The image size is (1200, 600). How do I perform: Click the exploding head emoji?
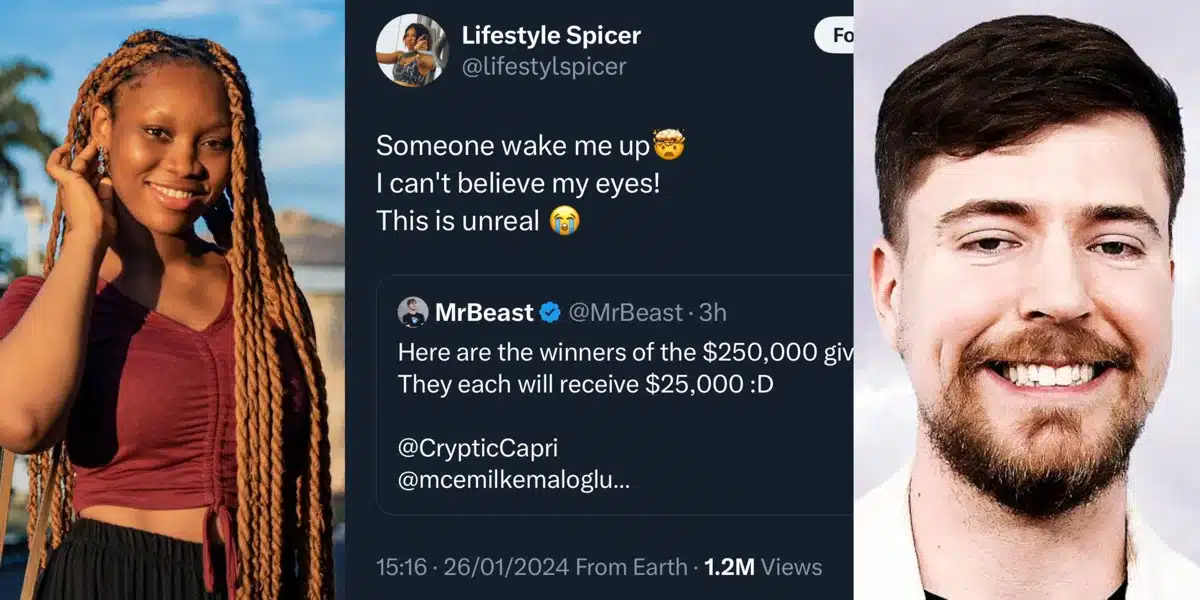668,146
